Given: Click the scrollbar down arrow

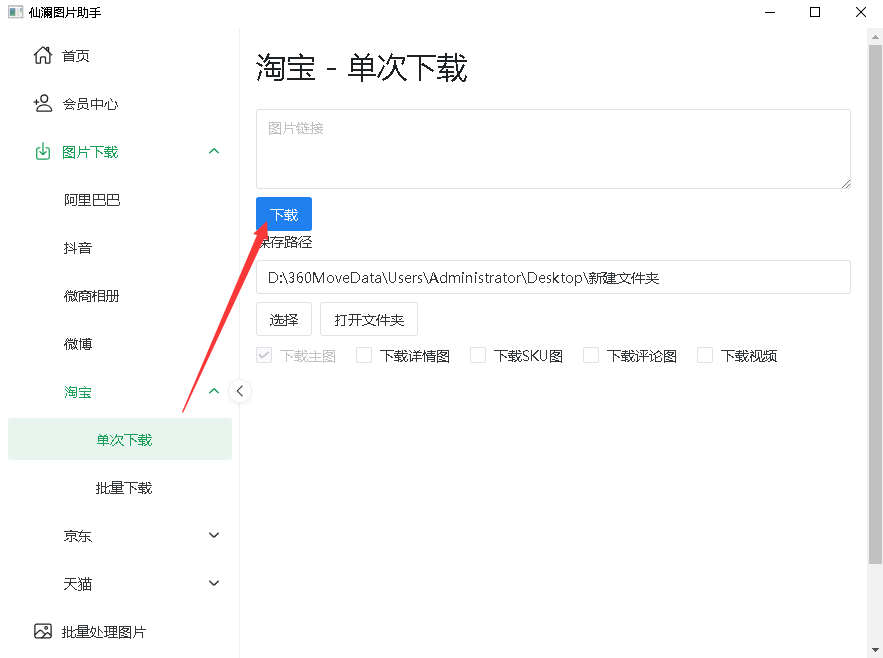Looking at the screenshot, I should 875,650.
